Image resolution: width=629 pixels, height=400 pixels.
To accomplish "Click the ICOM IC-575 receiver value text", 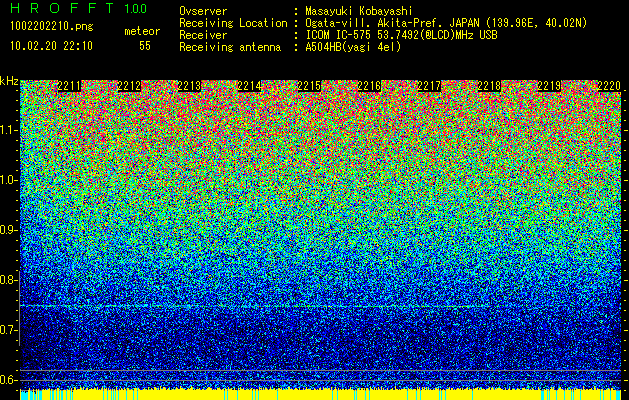I will [x=401, y=35].
